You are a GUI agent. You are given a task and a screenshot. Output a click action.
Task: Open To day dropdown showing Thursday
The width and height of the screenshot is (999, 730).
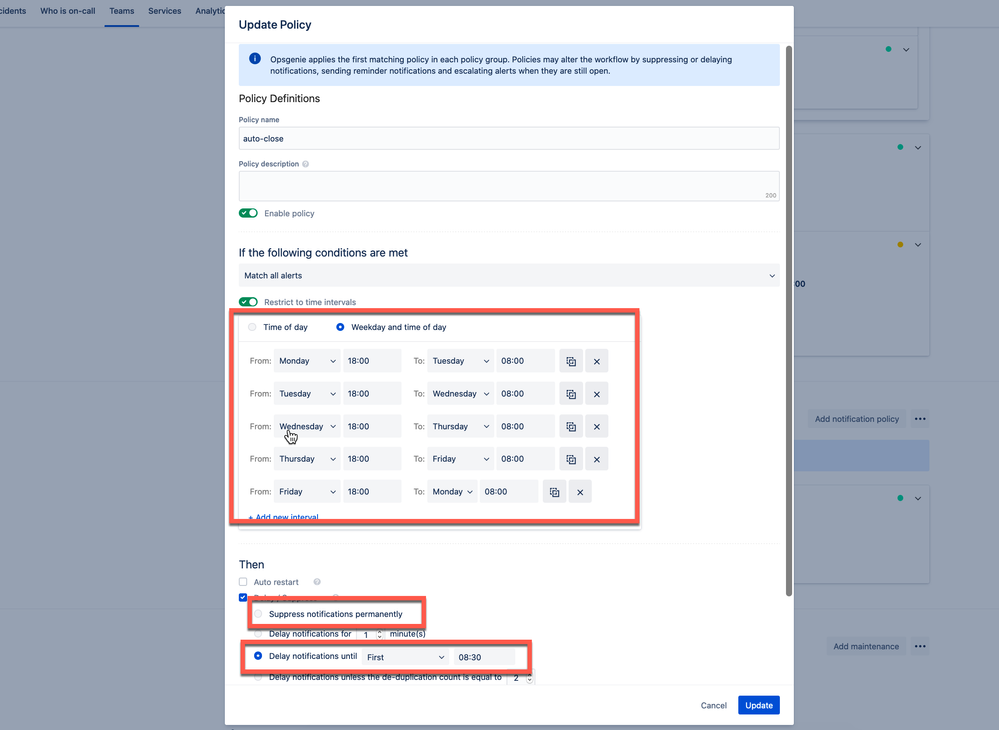pos(460,427)
